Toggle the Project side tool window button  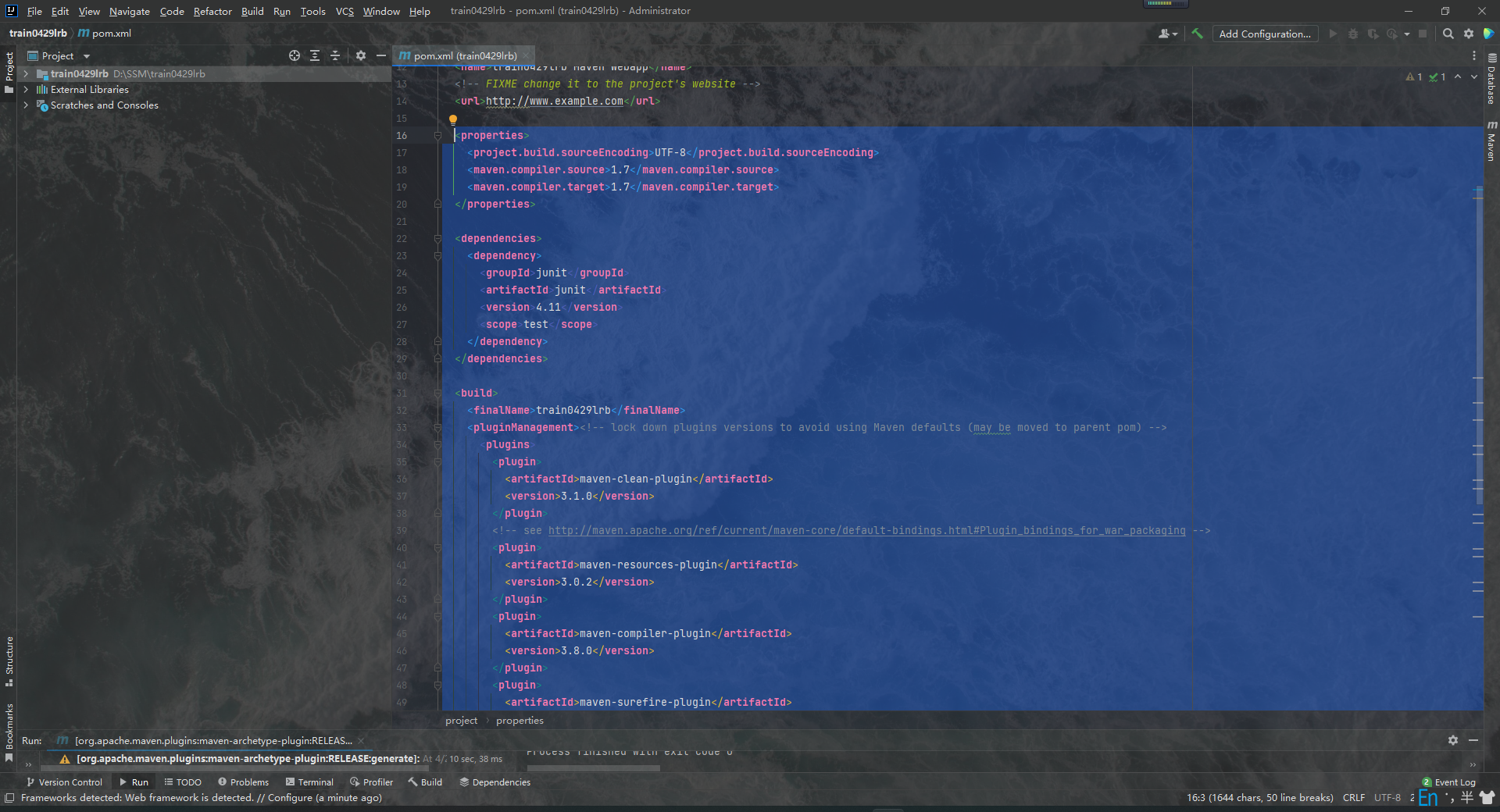[9, 72]
